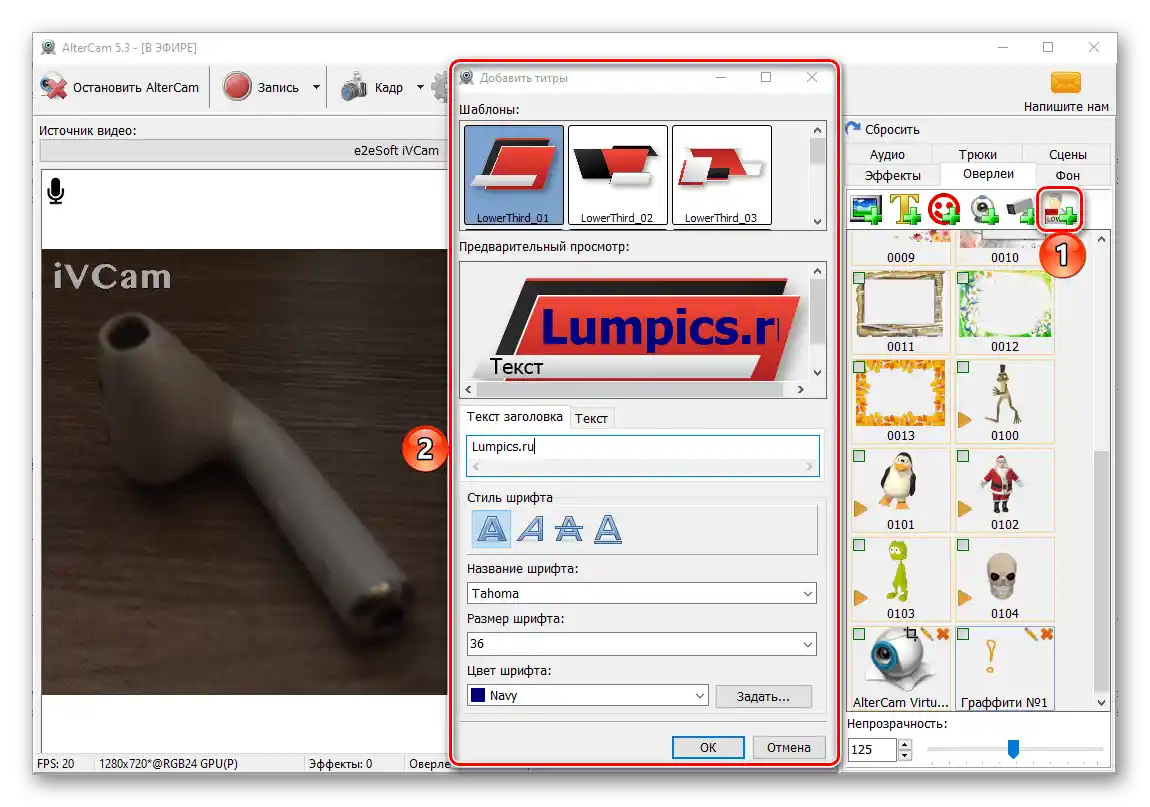
Task: Enable overlay 0013 autumn leaves checkbox
Action: point(859,367)
